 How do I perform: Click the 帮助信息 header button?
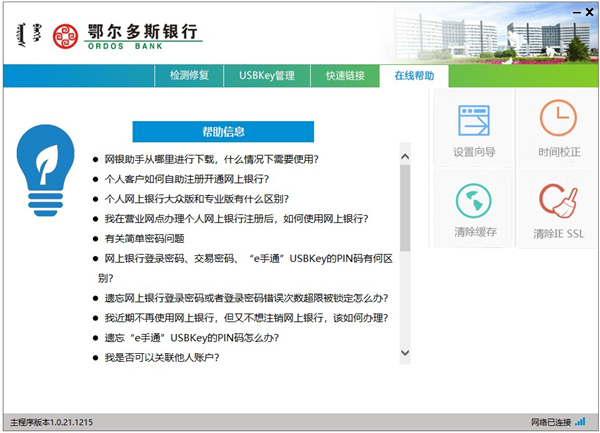point(223,132)
